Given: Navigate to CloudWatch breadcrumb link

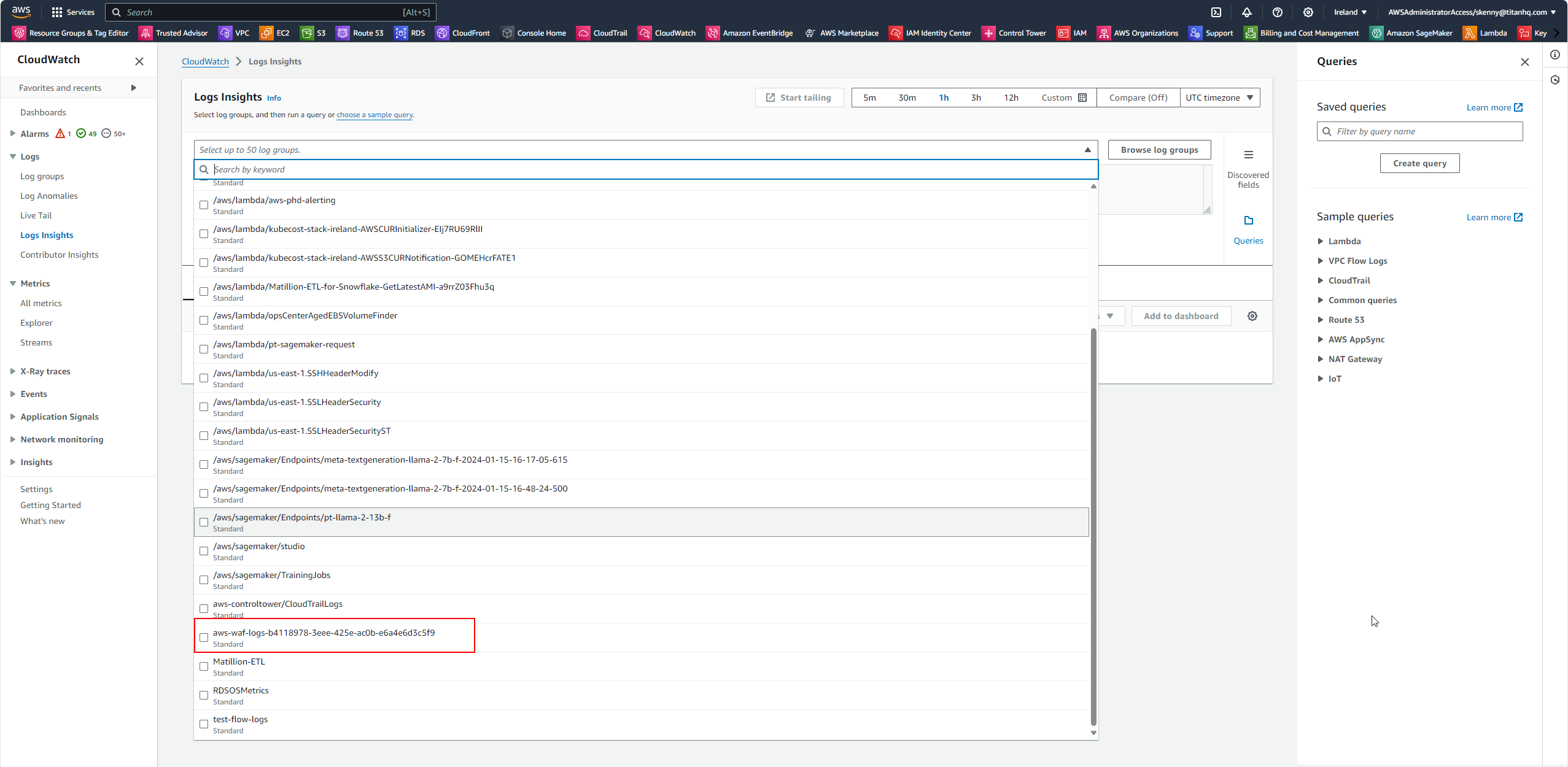Looking at the screenshot, I should [205, 61].
